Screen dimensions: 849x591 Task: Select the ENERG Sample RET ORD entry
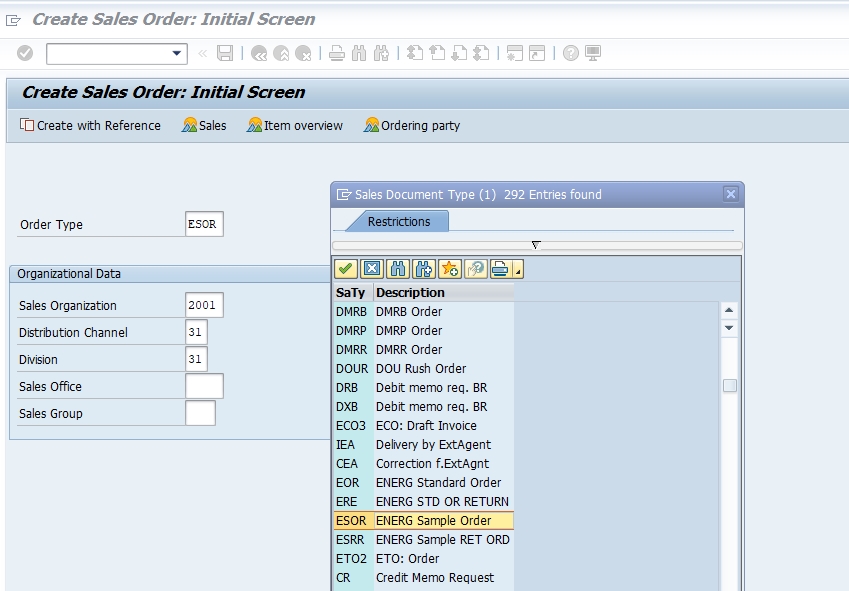[423, 540]
